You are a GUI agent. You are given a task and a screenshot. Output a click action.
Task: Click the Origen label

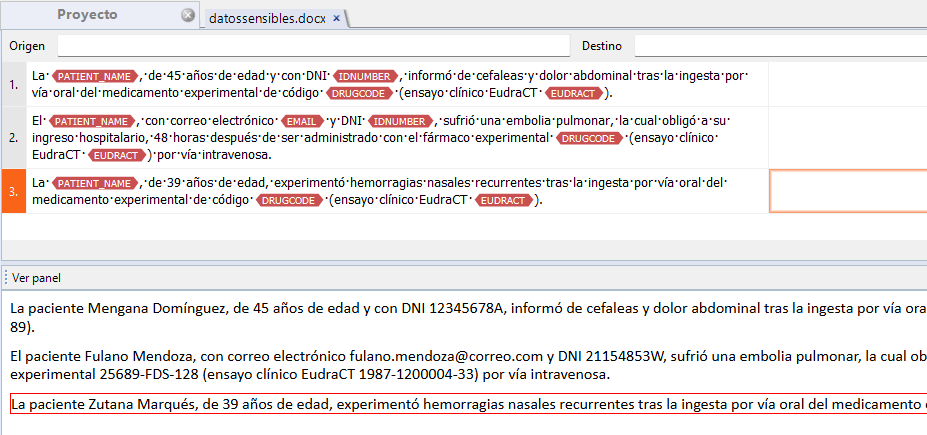[27, 46]
